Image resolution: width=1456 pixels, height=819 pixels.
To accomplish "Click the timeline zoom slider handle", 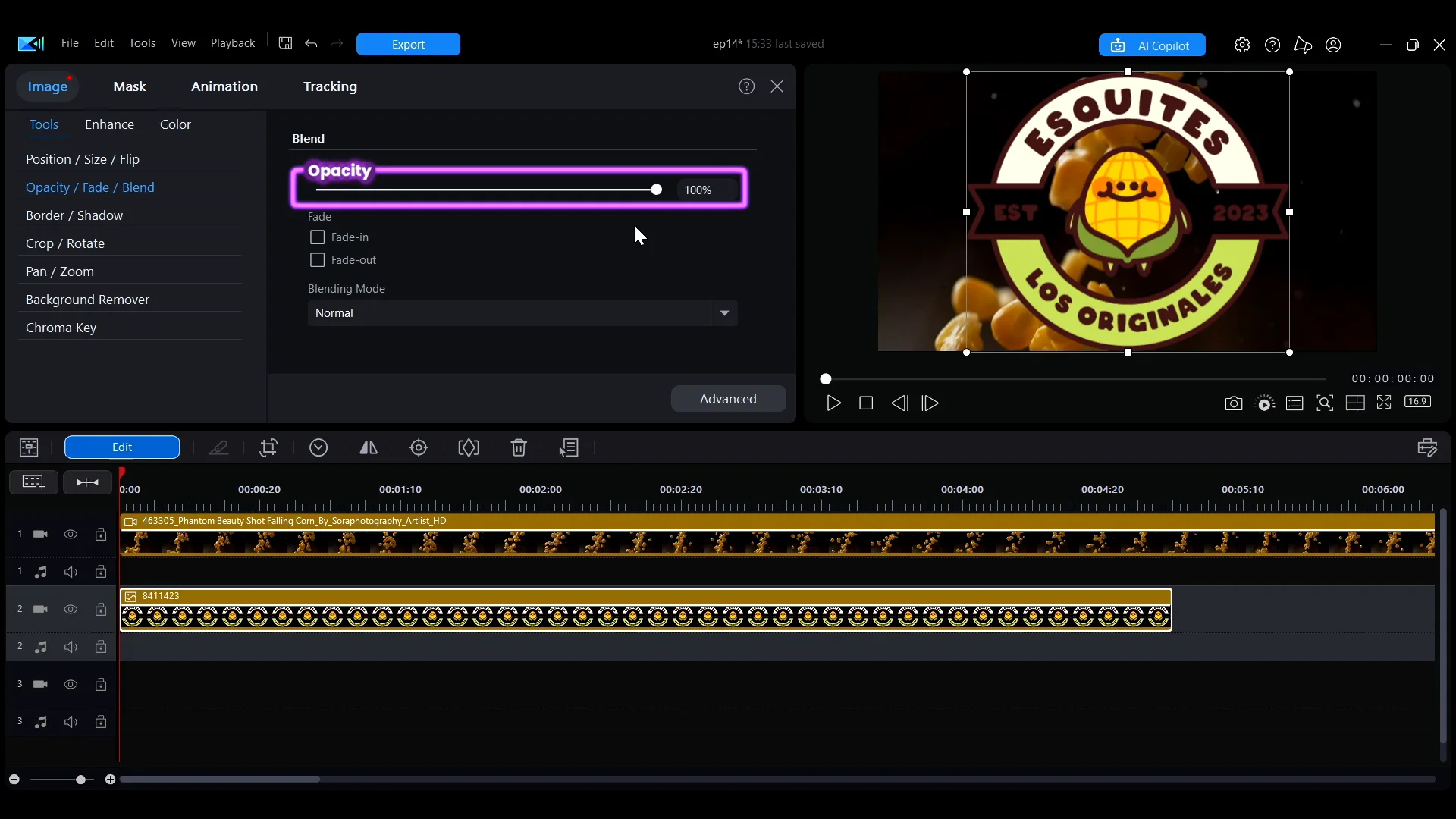I will pos(80,780).
